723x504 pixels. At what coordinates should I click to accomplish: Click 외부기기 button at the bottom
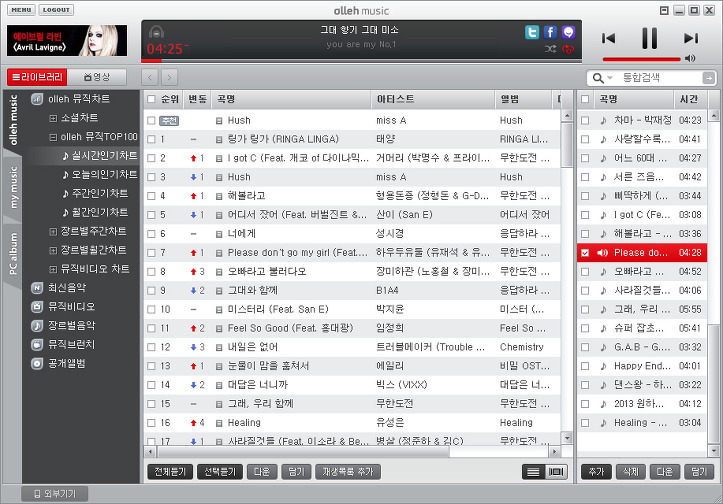point(54,494)
